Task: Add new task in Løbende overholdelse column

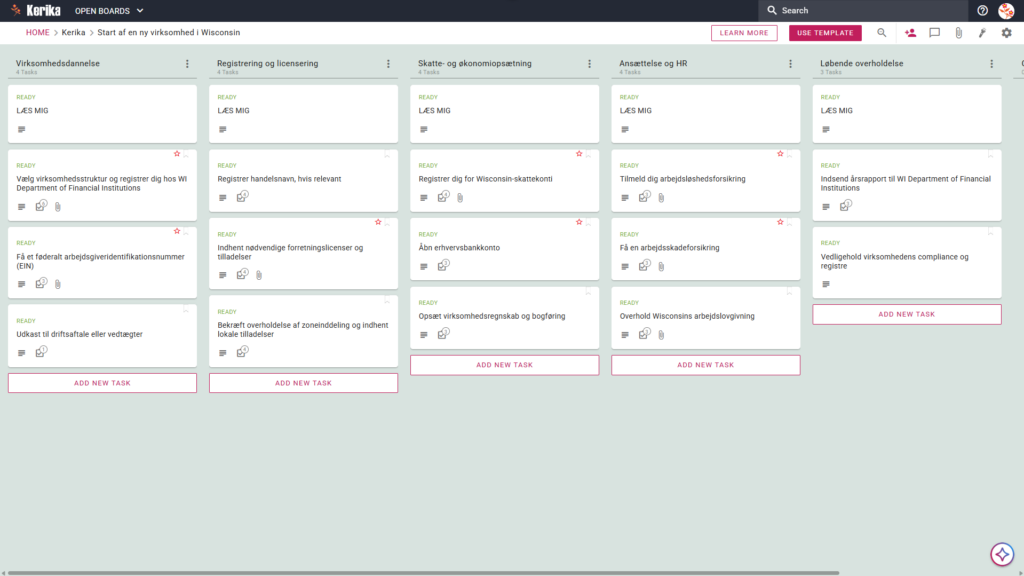Action: [x=906, y=314]
